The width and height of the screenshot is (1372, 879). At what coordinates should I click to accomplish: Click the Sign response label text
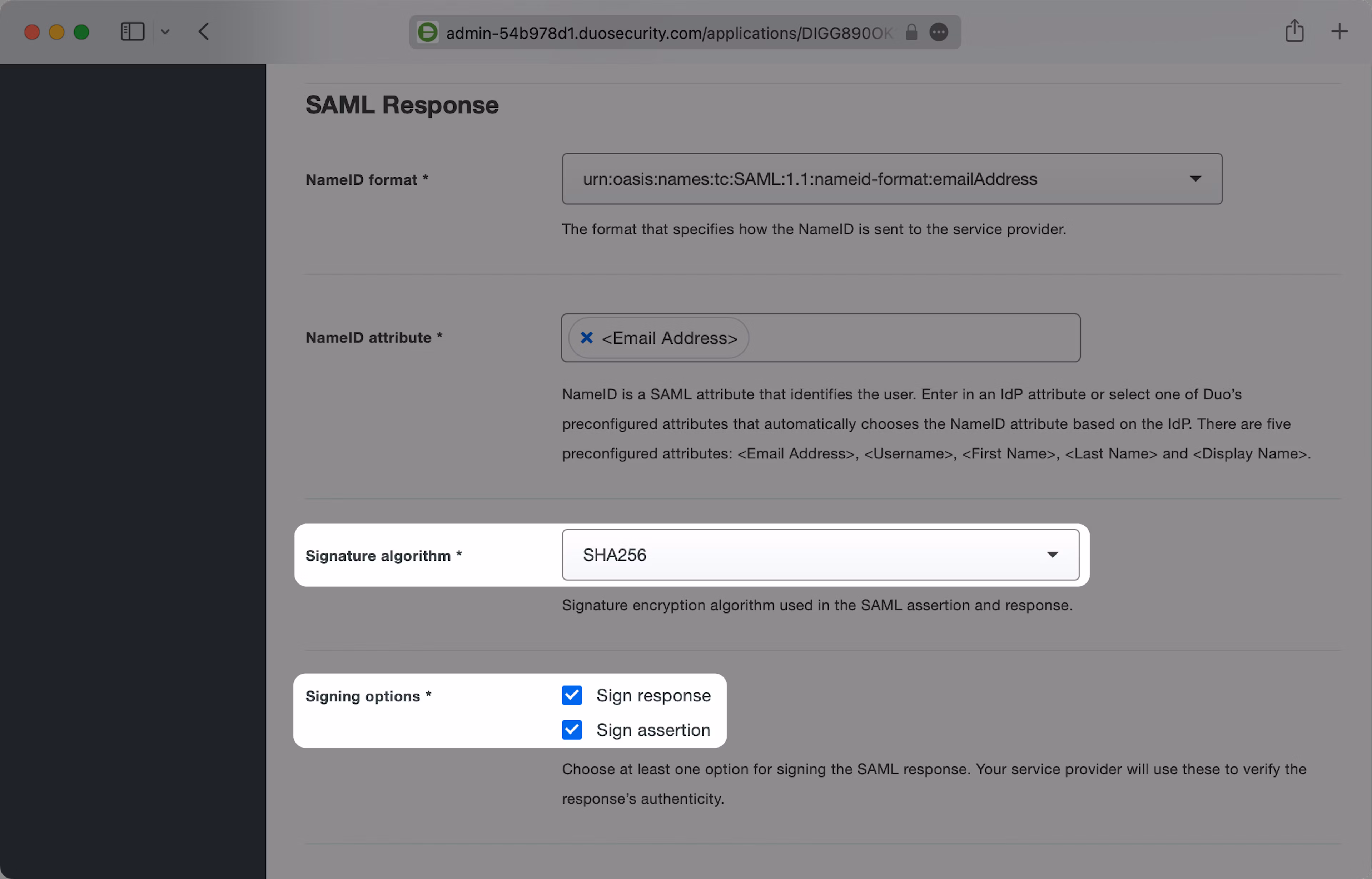[x=653, y=696]
